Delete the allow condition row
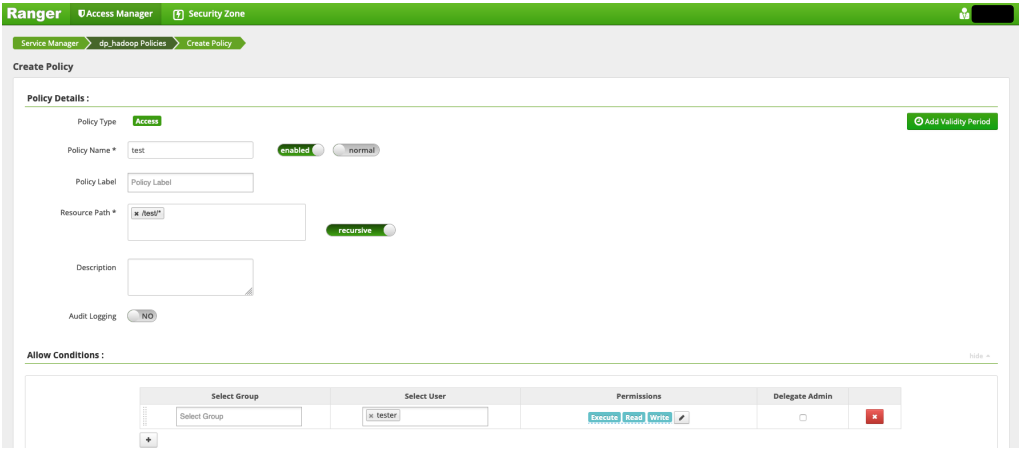1021x454 pixels. point(874,417)
